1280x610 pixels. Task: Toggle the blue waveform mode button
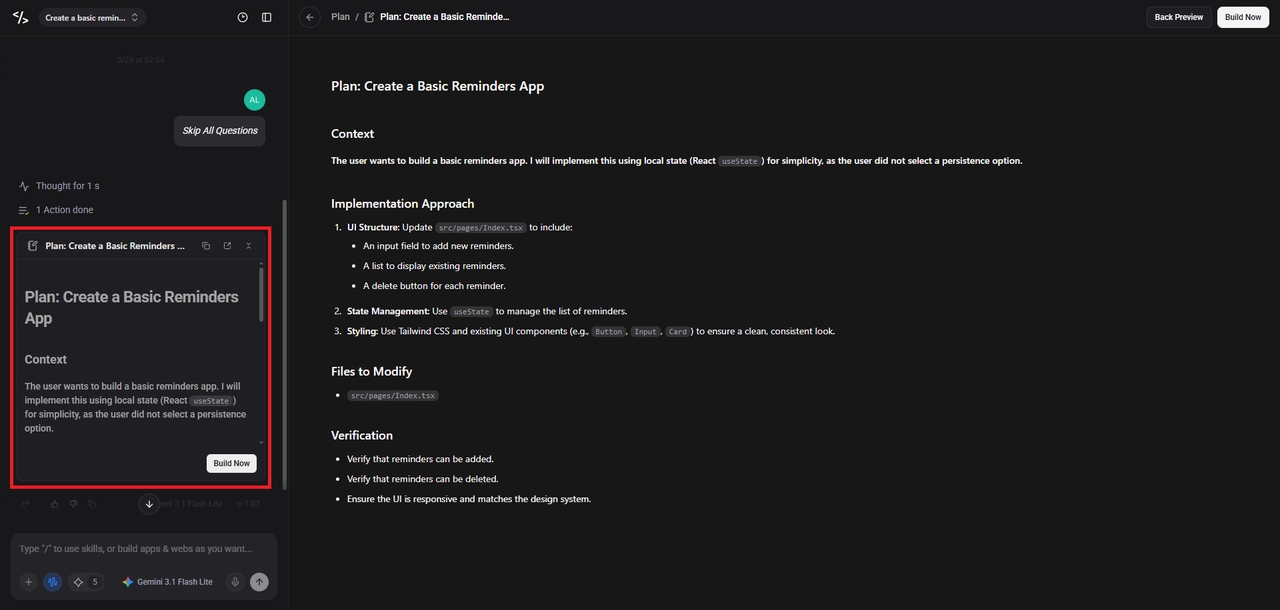point(52,582)
